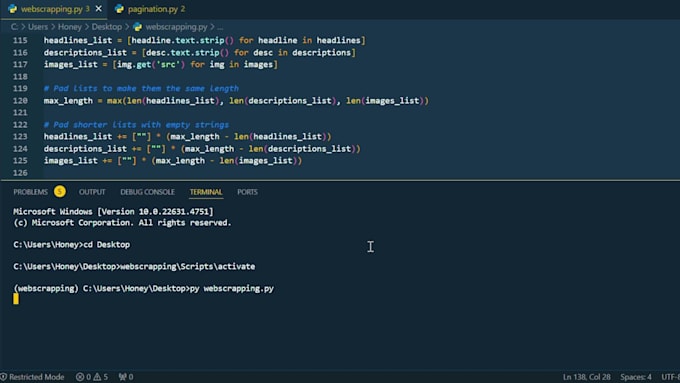The width and height of the screenshot is (680, 383).
Task: Open the Ports panel tab
Action: pos(247,192)
